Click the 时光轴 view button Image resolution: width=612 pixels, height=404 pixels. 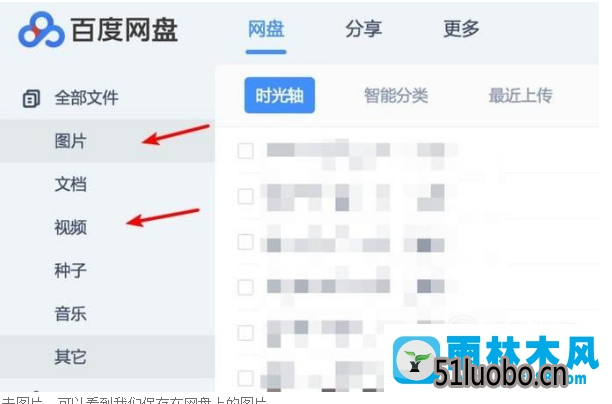[x=279, y=95]
